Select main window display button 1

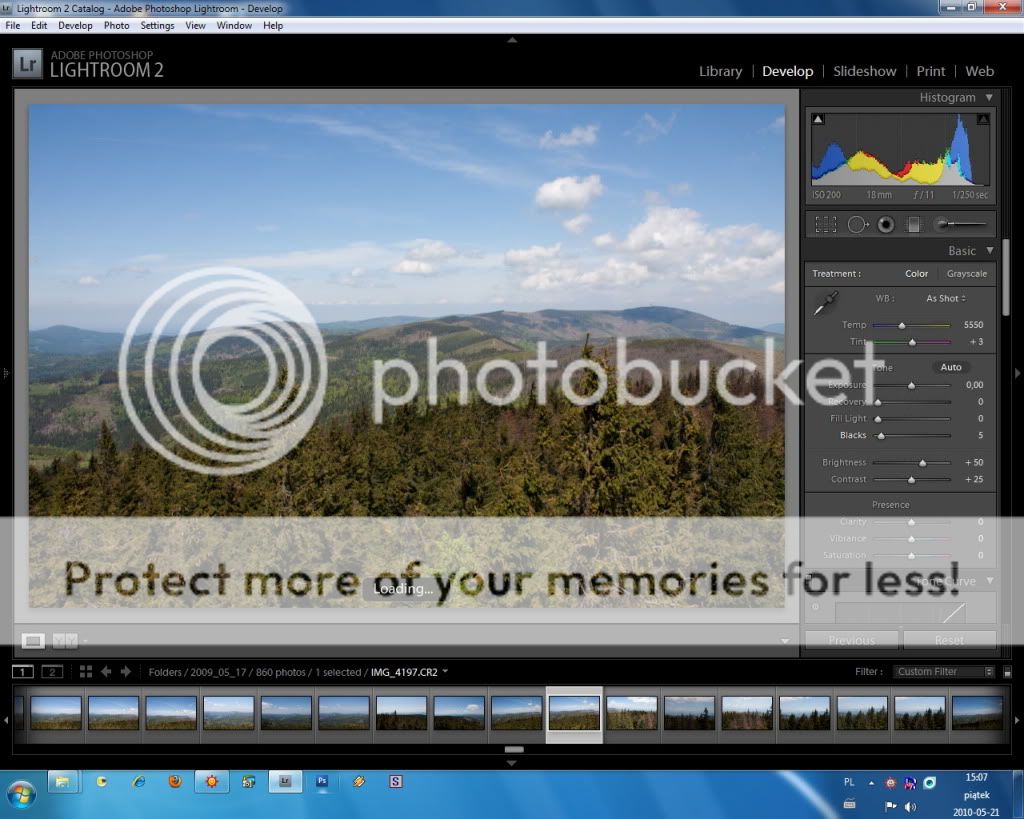pyautogui.click(x=23, y=671)
